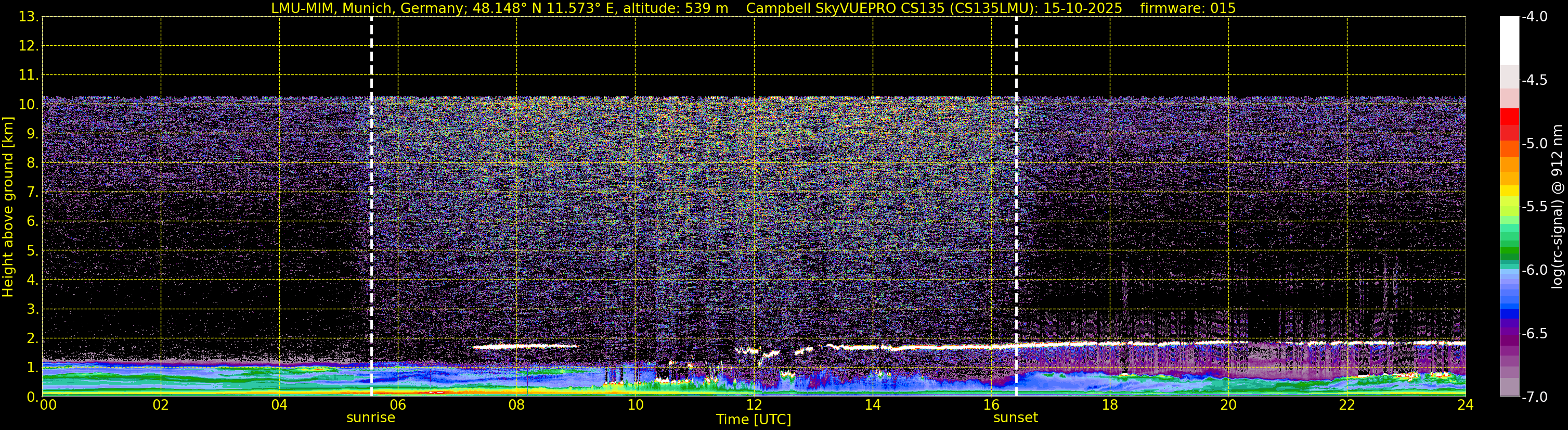
Task: Click the "14" time axis tick label
Action: click(x=873, y=405)
